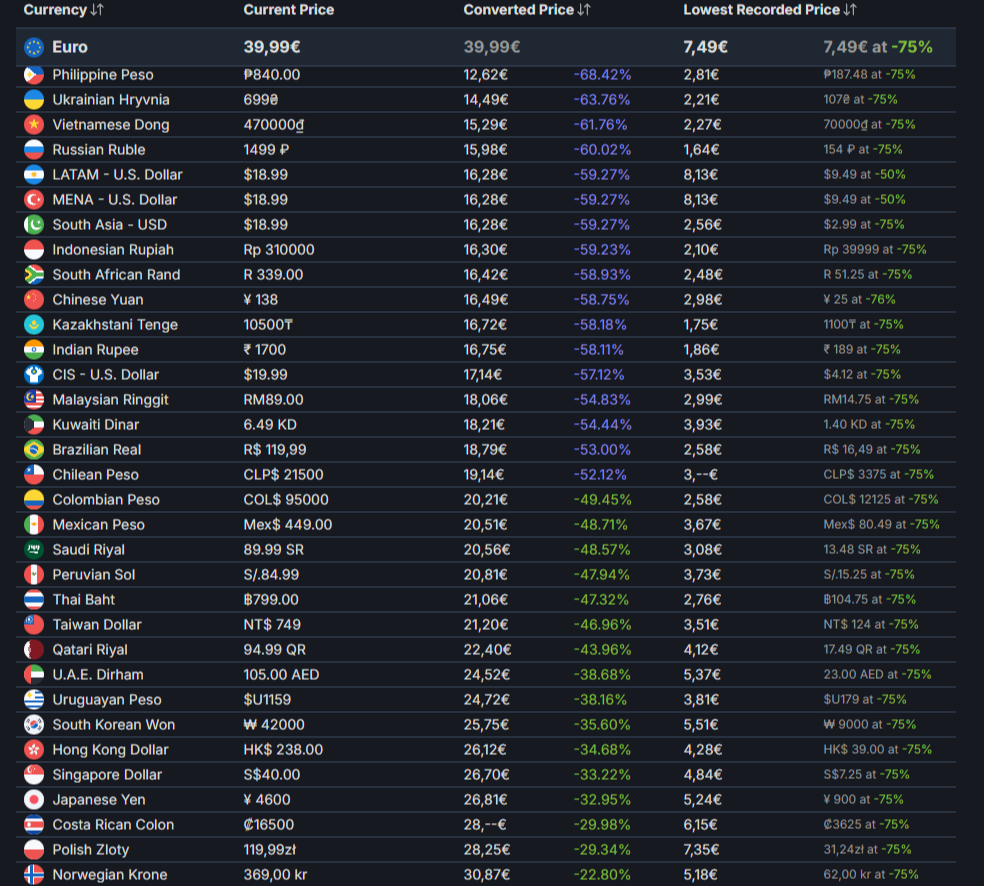Select the Philippine Peso currency name
The width and height of the screenshot is (984, 886).
103,75
